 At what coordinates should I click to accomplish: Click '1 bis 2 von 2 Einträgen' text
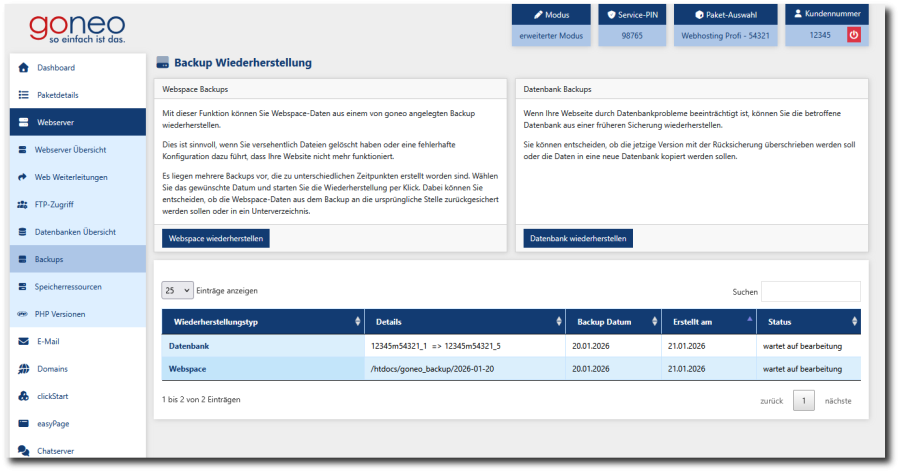201,399
